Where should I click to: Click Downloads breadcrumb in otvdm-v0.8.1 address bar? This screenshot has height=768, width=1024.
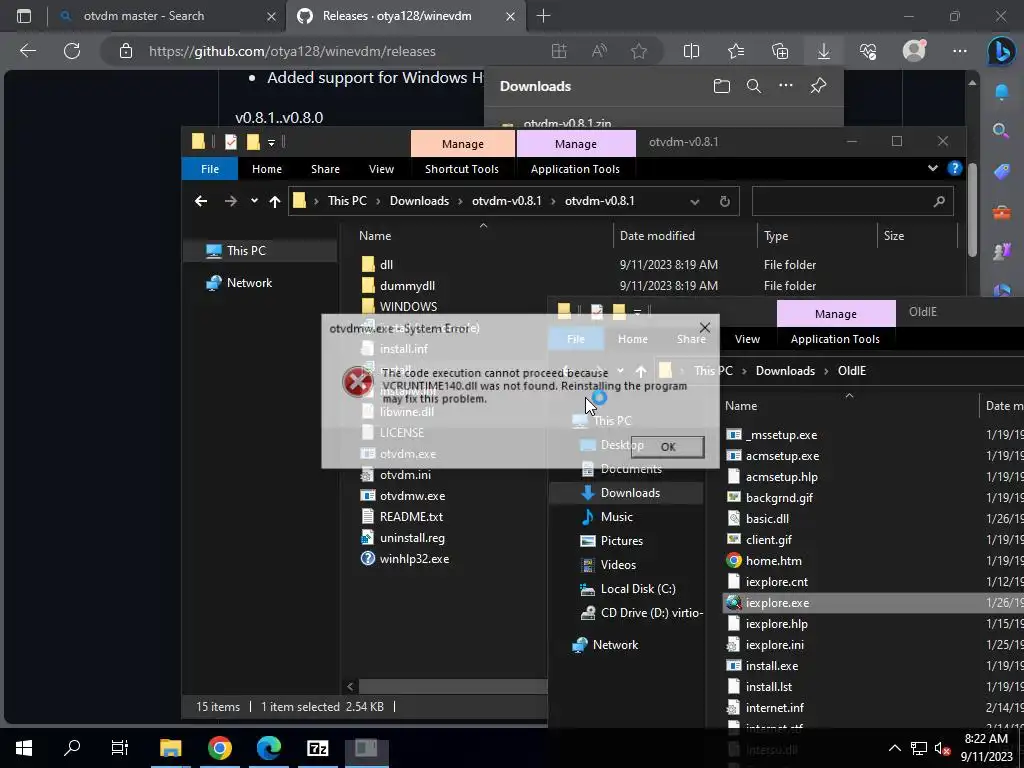pyautogui.click(x=419, y=201)
